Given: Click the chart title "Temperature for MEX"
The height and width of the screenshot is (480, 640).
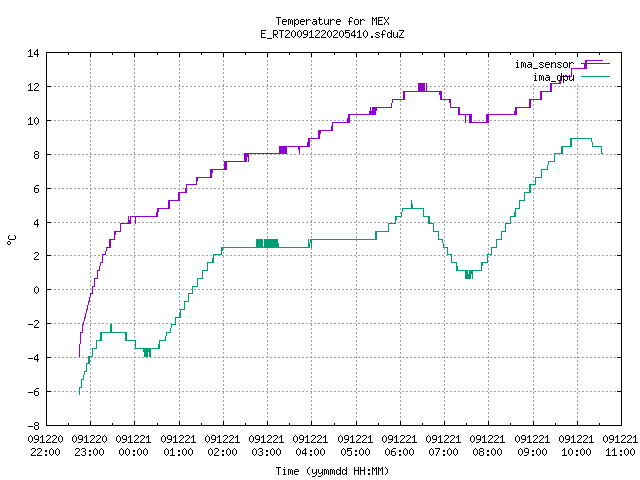Looking at the screenshot, I should (x=332, y=21).
